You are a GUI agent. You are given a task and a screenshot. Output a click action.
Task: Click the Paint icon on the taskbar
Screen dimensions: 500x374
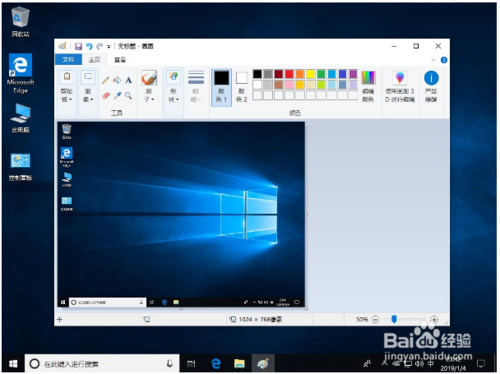tap(263, 363)
